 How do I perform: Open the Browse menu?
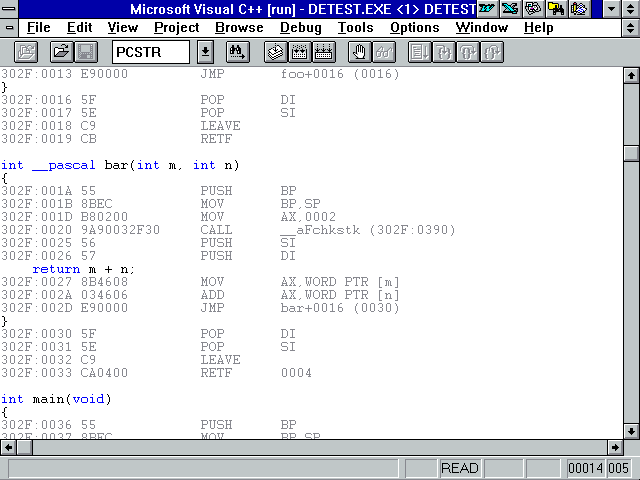(x=239, y=28)
